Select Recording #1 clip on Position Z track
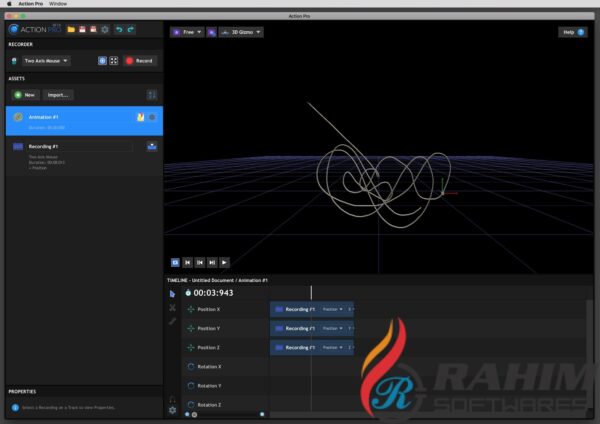Screen dimensions: 600x424 312,347
